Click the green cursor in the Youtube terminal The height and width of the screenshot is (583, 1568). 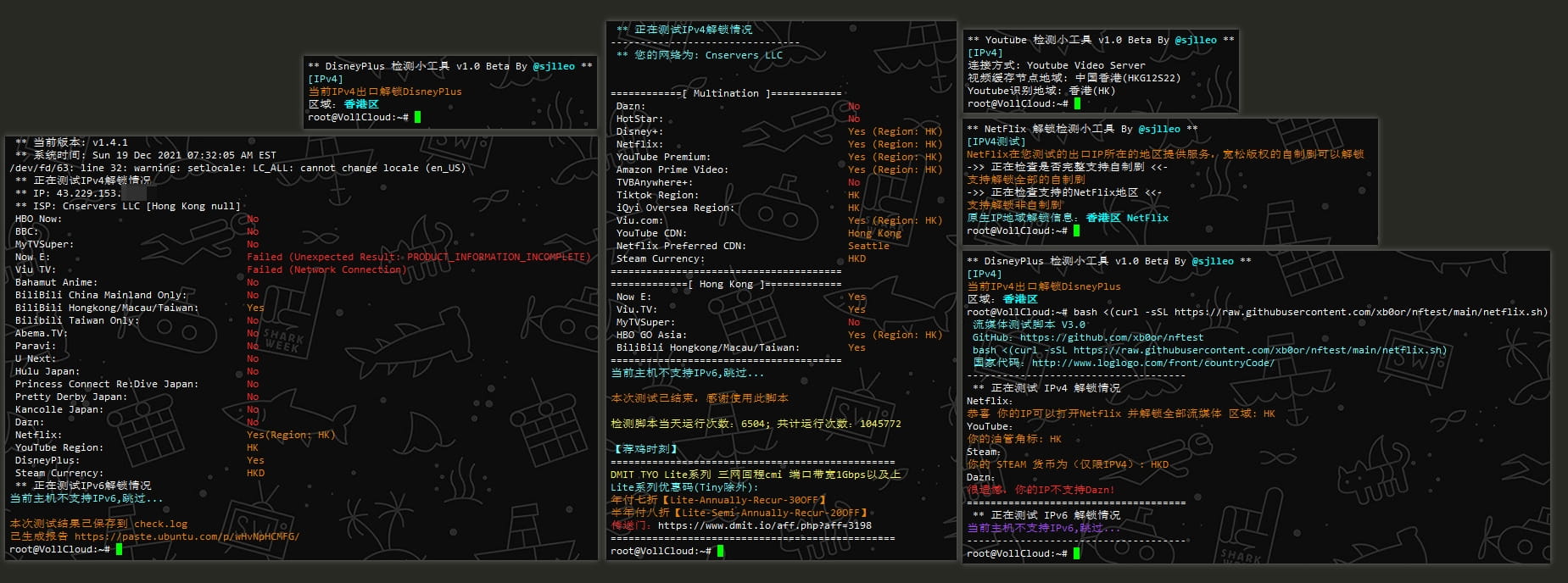(1077, 103)
